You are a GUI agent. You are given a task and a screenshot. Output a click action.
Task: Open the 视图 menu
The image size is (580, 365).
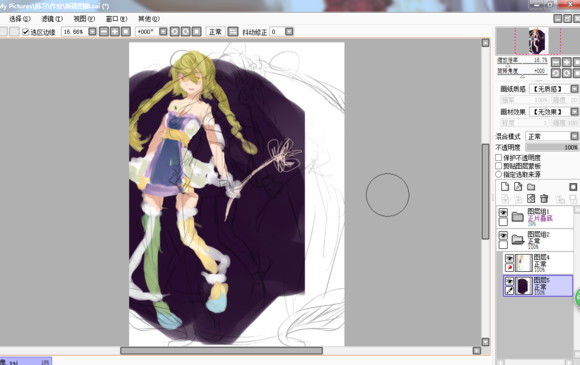[x=84, y=19]
